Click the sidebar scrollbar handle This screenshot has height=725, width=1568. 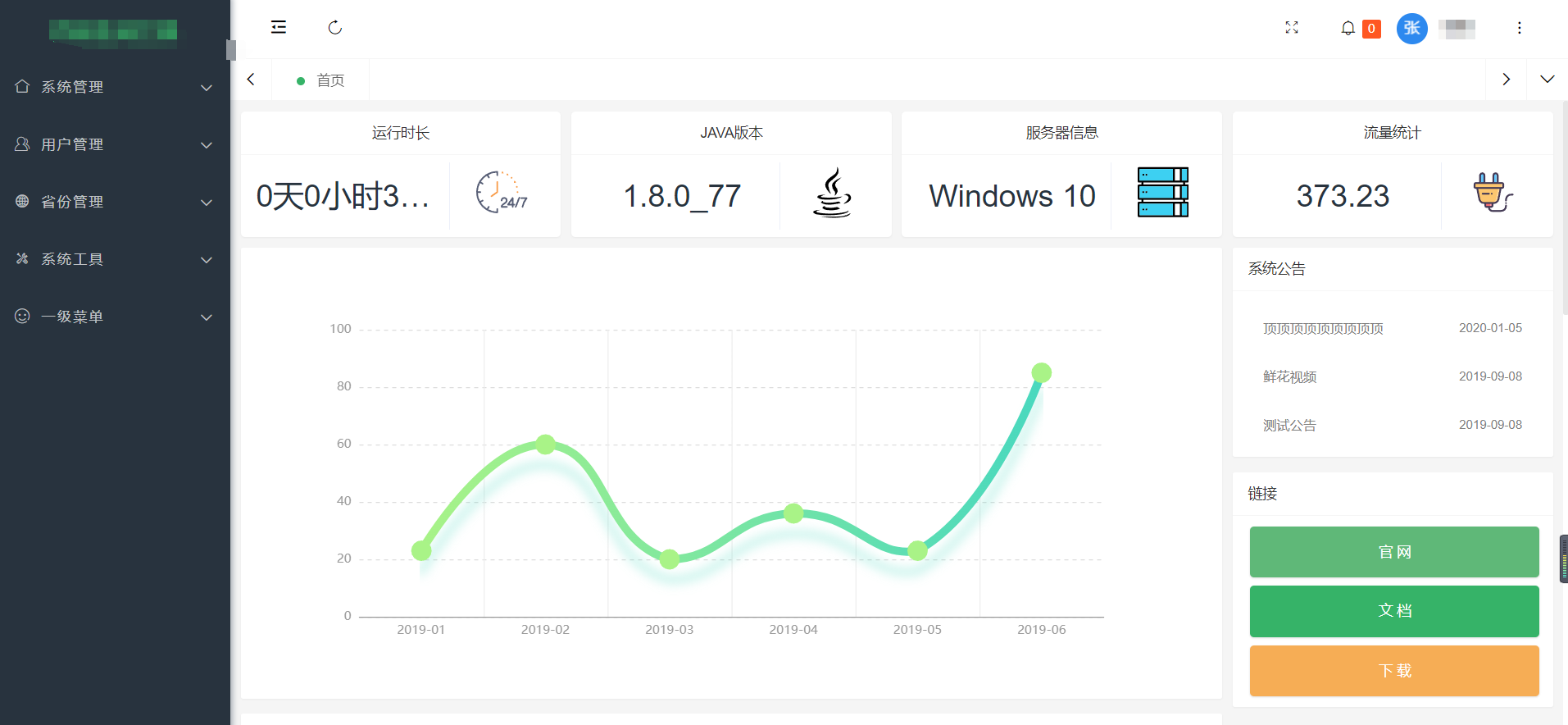(231, 50)
